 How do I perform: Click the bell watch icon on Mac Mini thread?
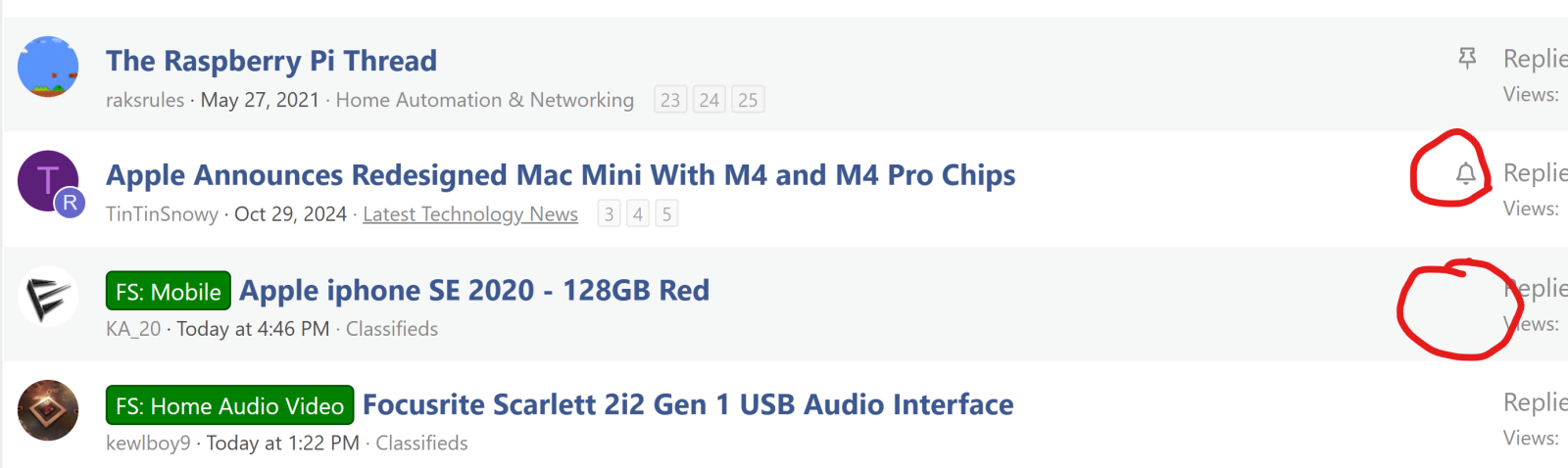coord(1465,174)
